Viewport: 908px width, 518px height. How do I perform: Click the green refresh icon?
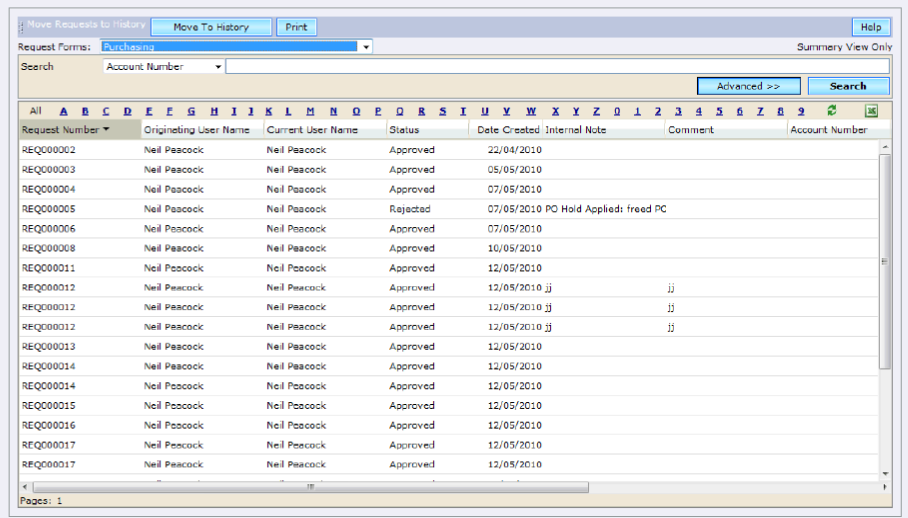pyautogui.click(x=832, y=111)
